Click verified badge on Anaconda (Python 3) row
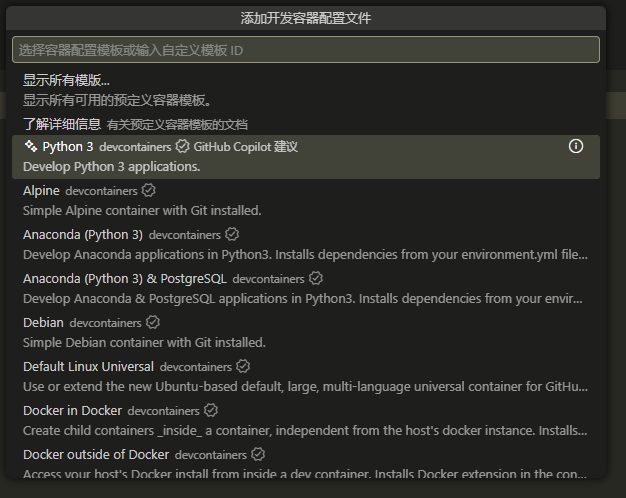The width and height of the screenshot is (626, 498). (232, 234)
